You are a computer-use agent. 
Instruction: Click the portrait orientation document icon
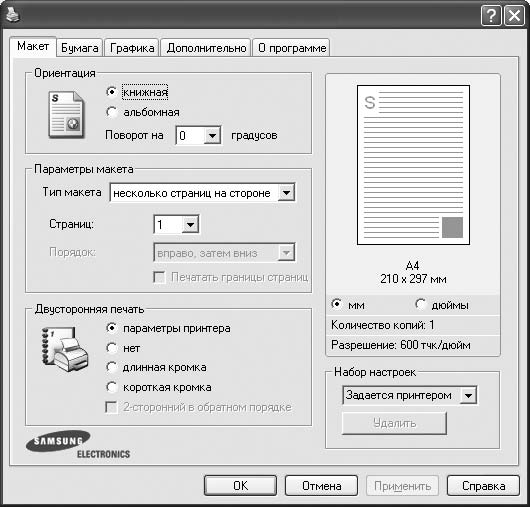66,115
